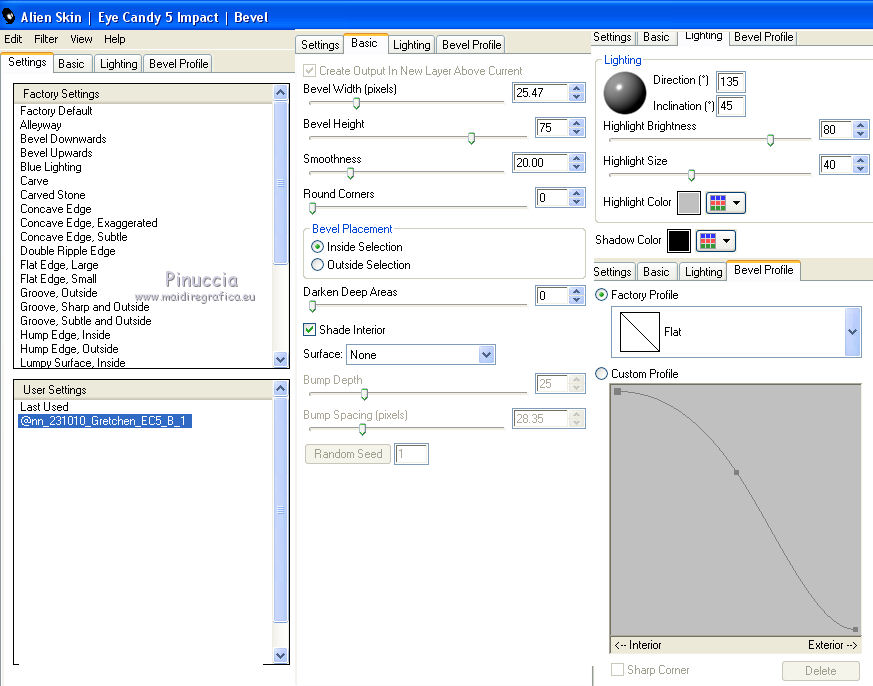Click the Bevel Height slider handle
The image size is (873, 686).
(472, 138)
